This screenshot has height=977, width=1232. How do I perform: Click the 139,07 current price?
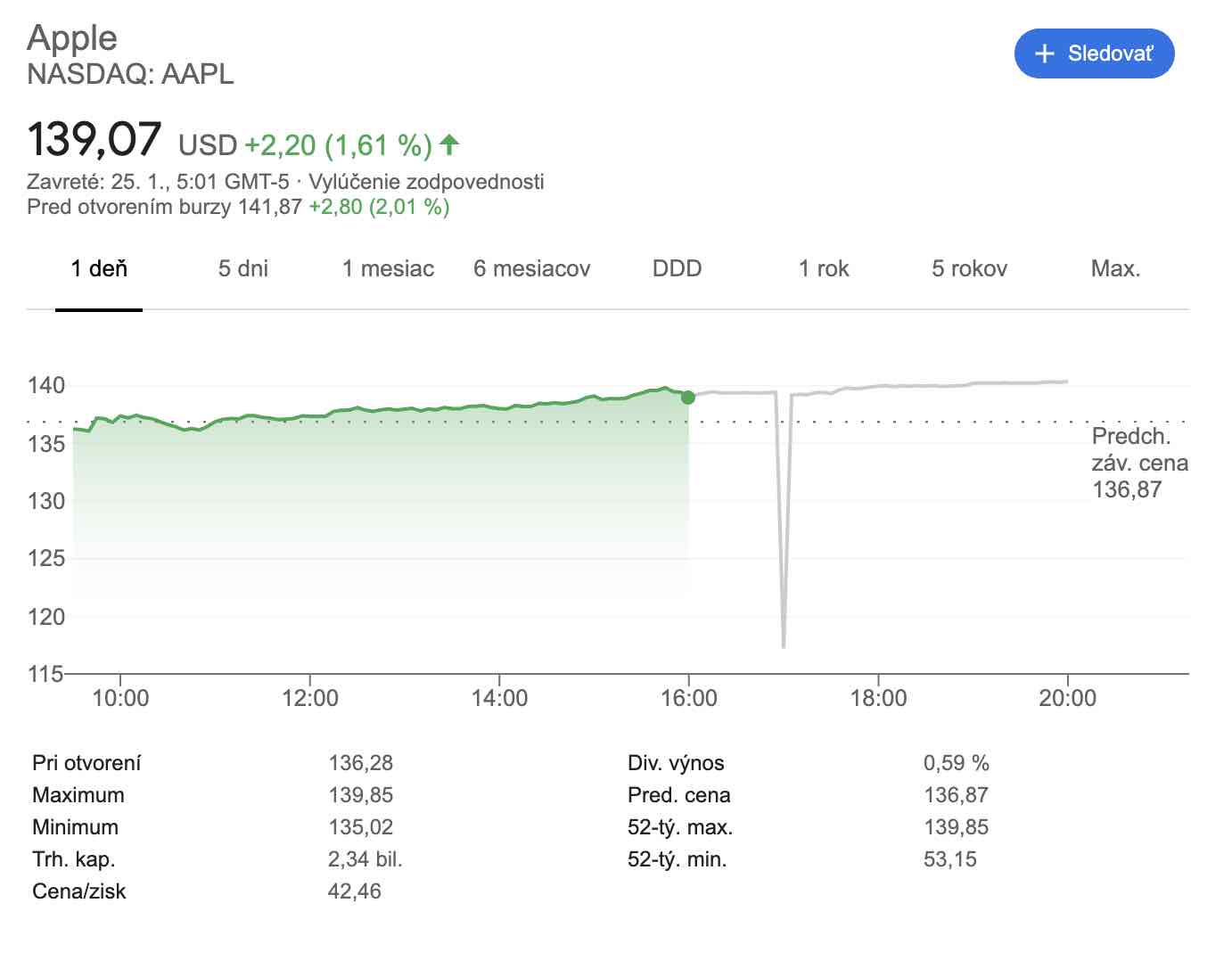click(x=94, y=140)
